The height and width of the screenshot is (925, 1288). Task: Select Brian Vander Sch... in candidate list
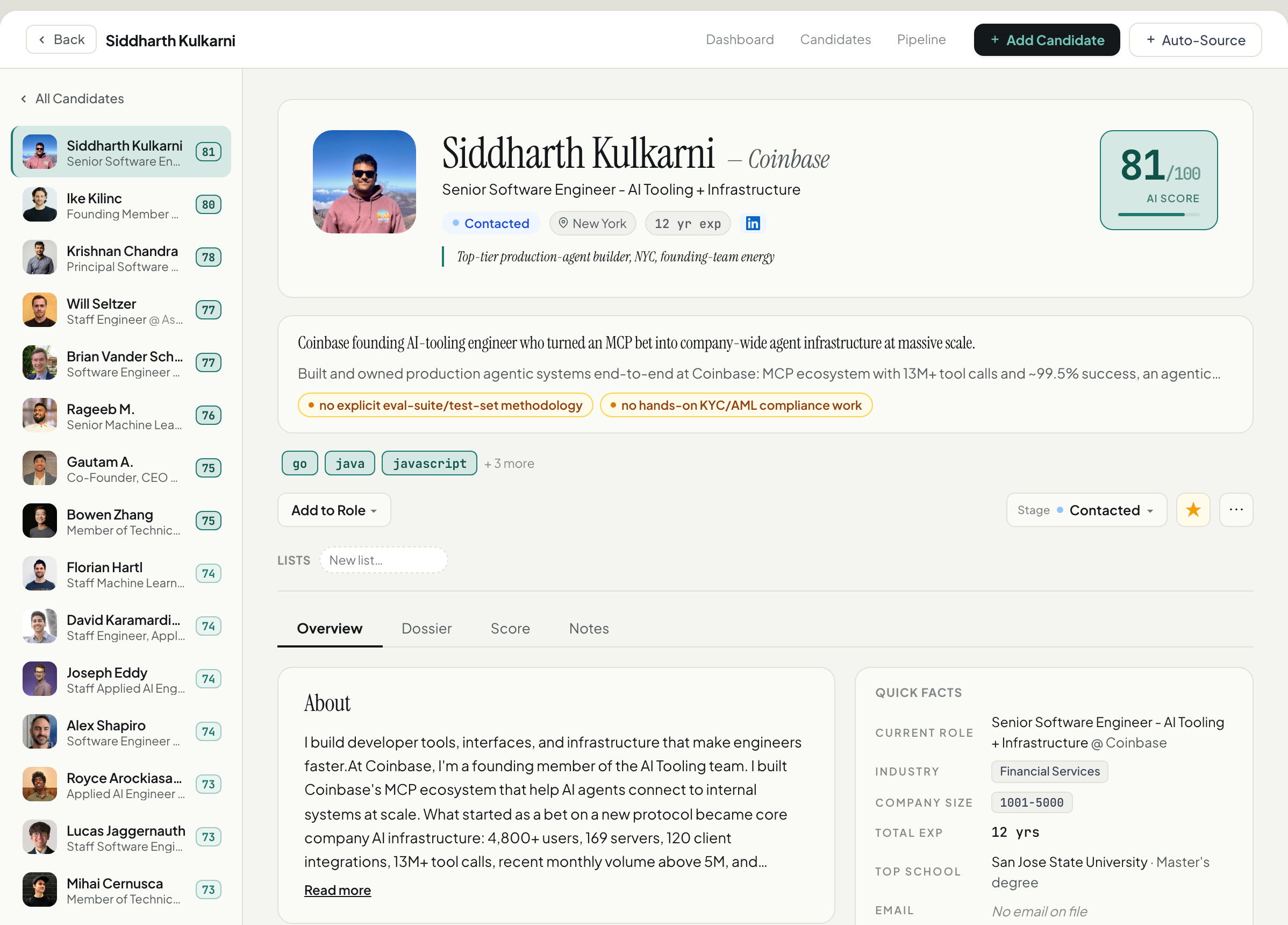pos(121,364)
